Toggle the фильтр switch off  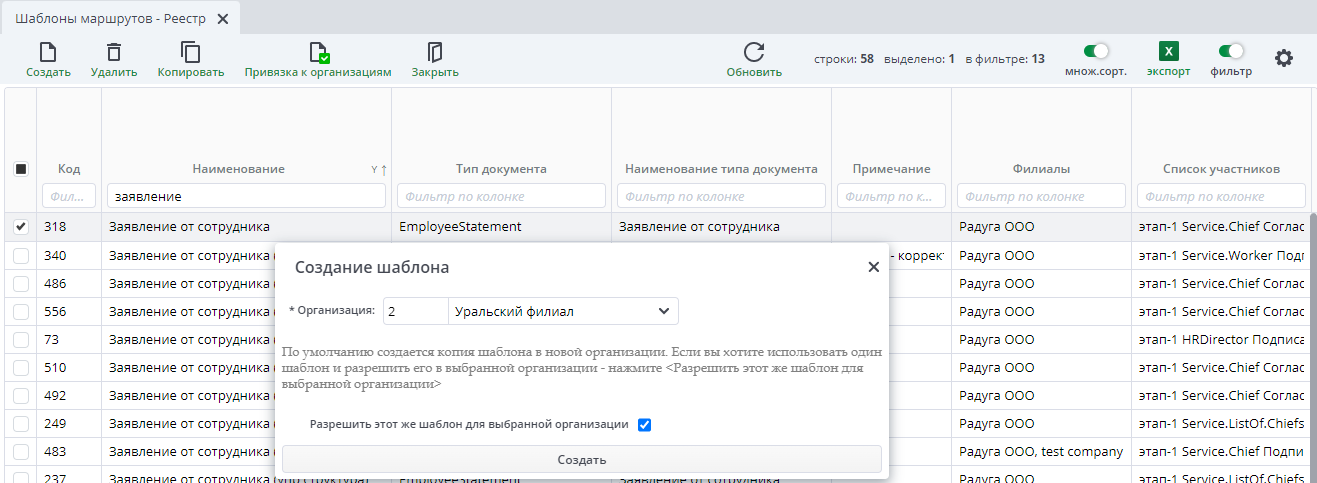[1231, 51]
